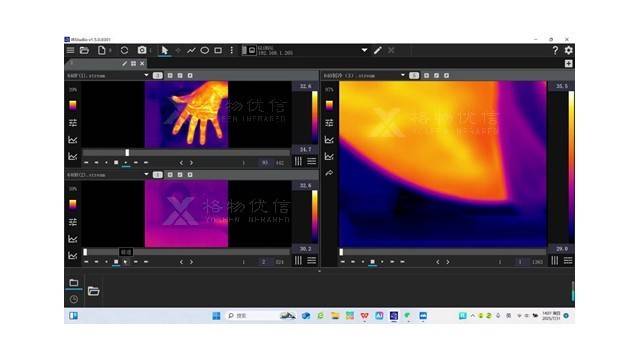Open the hamburger main menu
Image resolution: width=643 pixels, height=360 pixels.
[x=71, y=50]
